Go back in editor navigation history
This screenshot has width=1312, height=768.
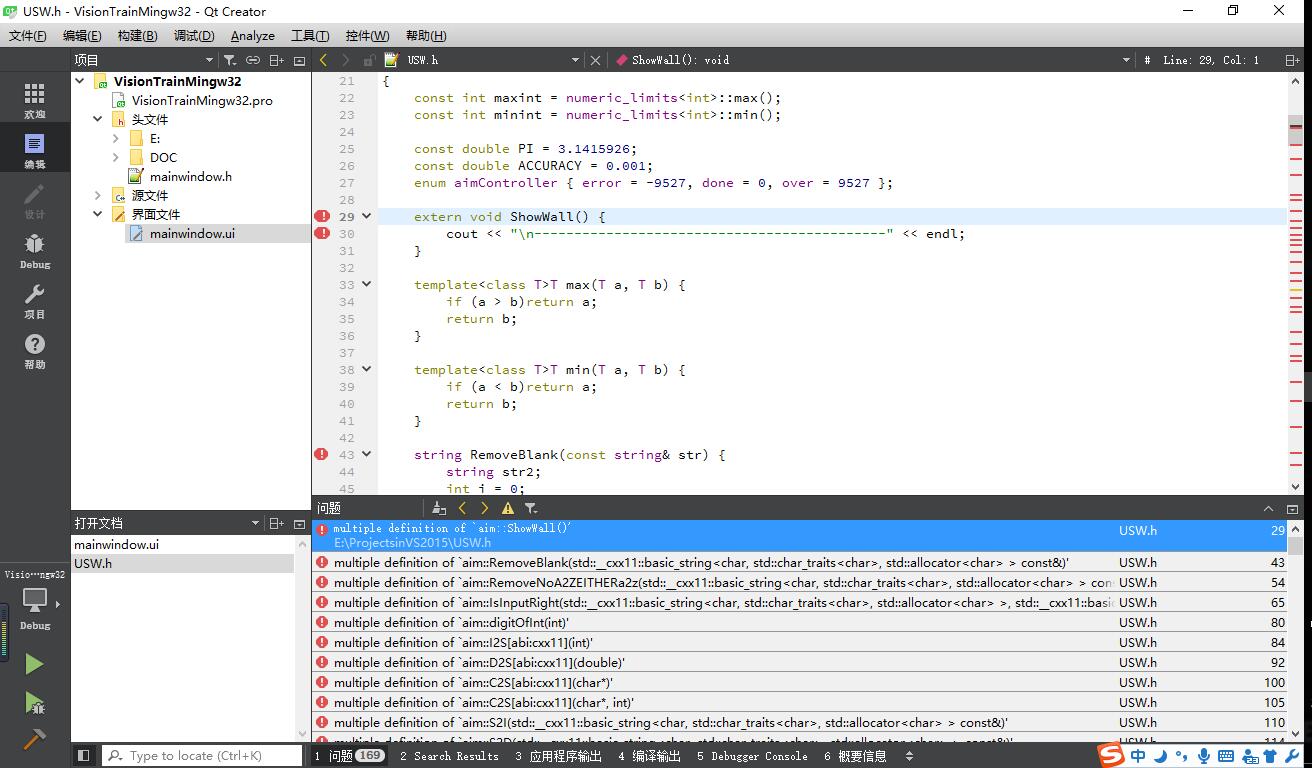tap(324, 60)
